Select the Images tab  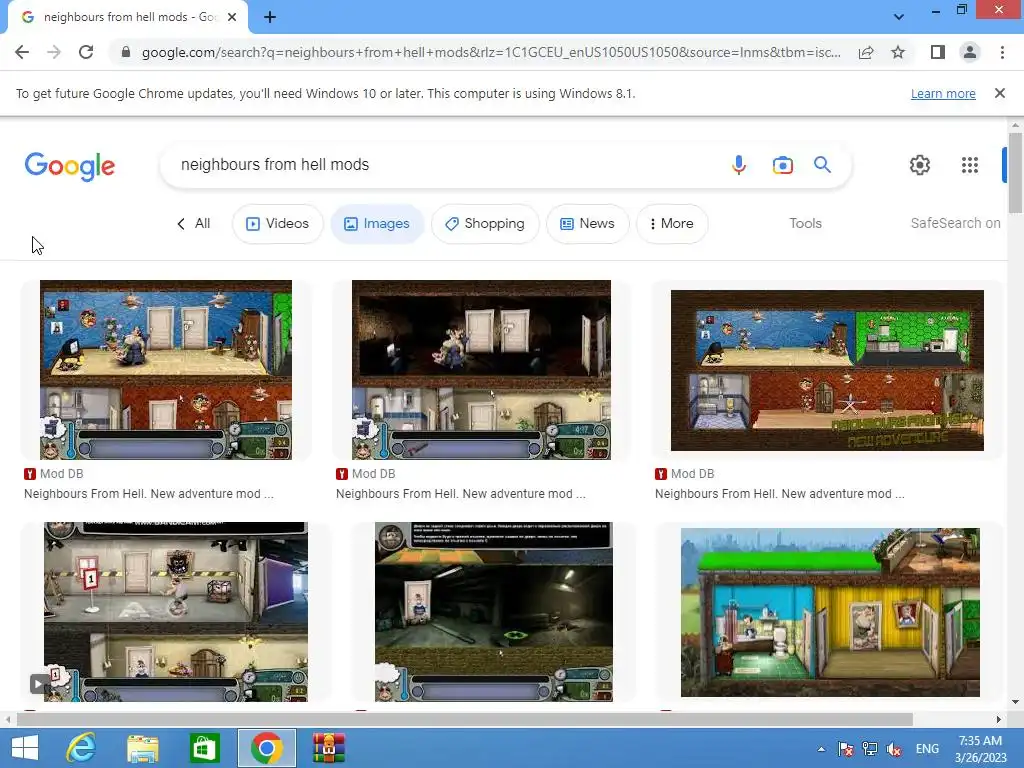377,223
